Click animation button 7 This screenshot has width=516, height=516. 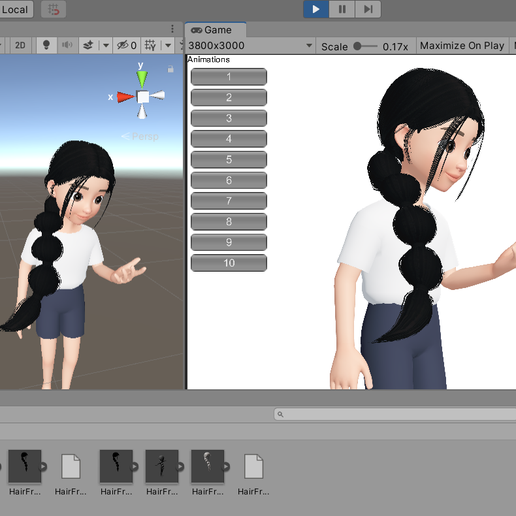[229, 201]
